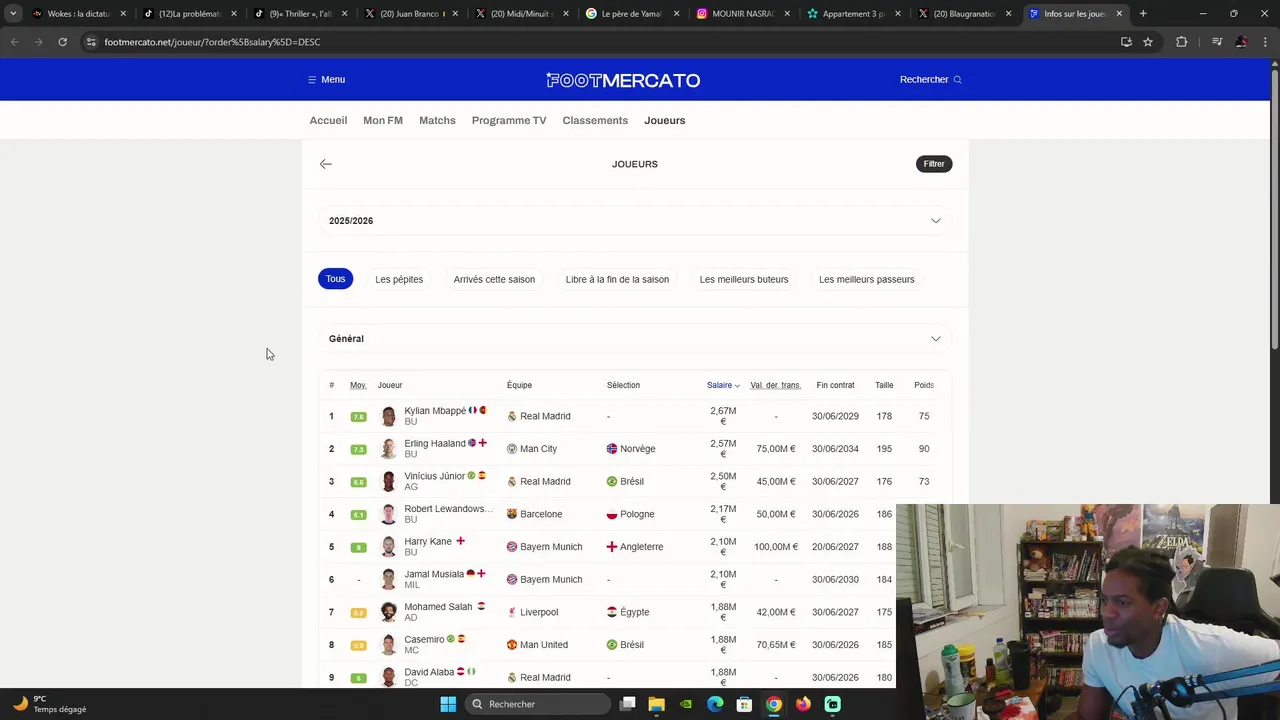
Task: Click Kylian Mbappé's player photo
Action: click(x=389, y=416)
